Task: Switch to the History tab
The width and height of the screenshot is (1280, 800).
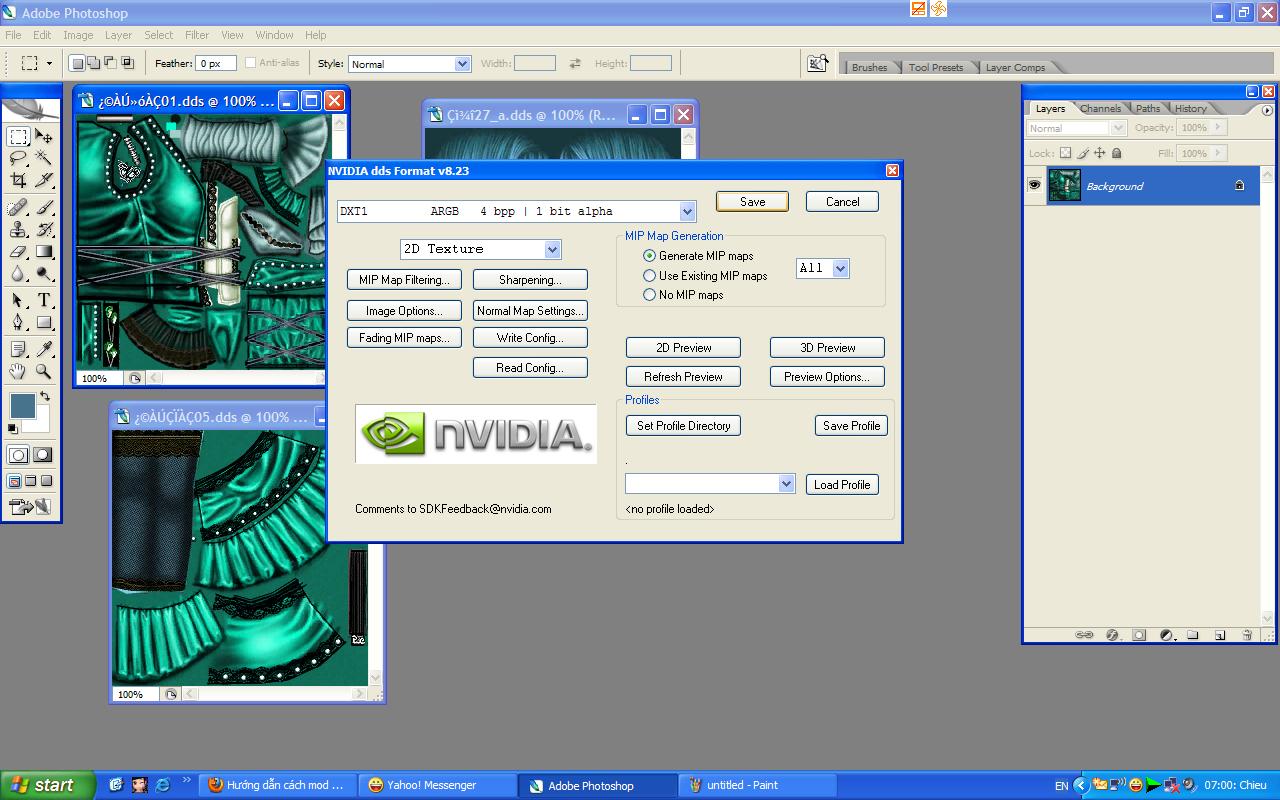Action: click(1190, 108)
